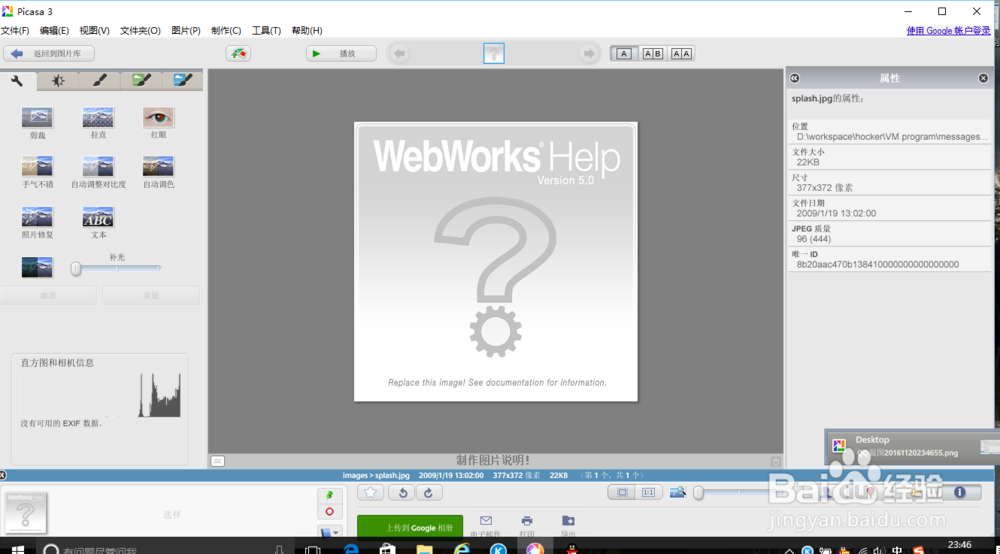The width and height of the screenshot is (1000, 554).
Task: Go to next image arrow
Action: tap(588, 54)
